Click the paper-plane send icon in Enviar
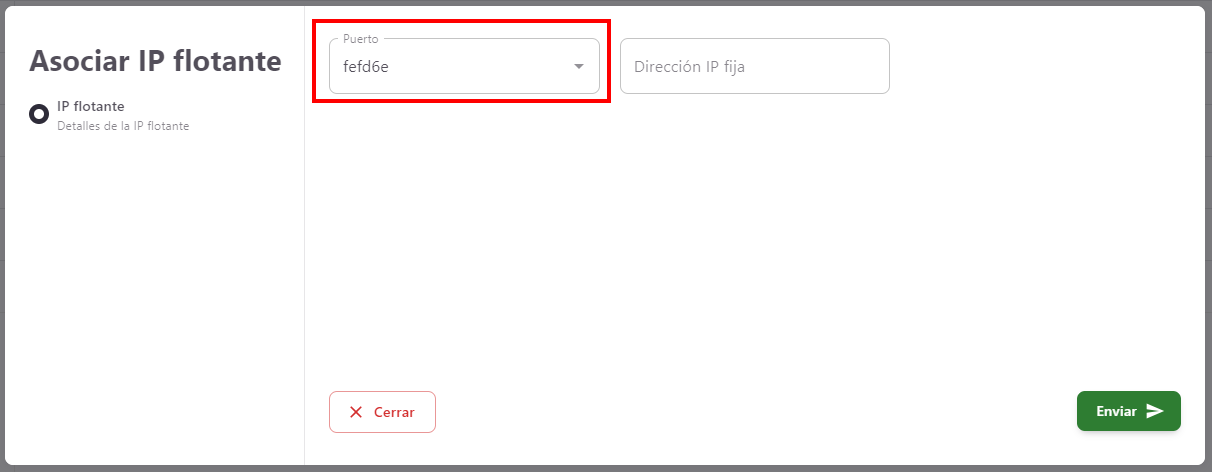Image resolution: width=1212 pixels, height=472 pixels. [x=1155, y=411]
